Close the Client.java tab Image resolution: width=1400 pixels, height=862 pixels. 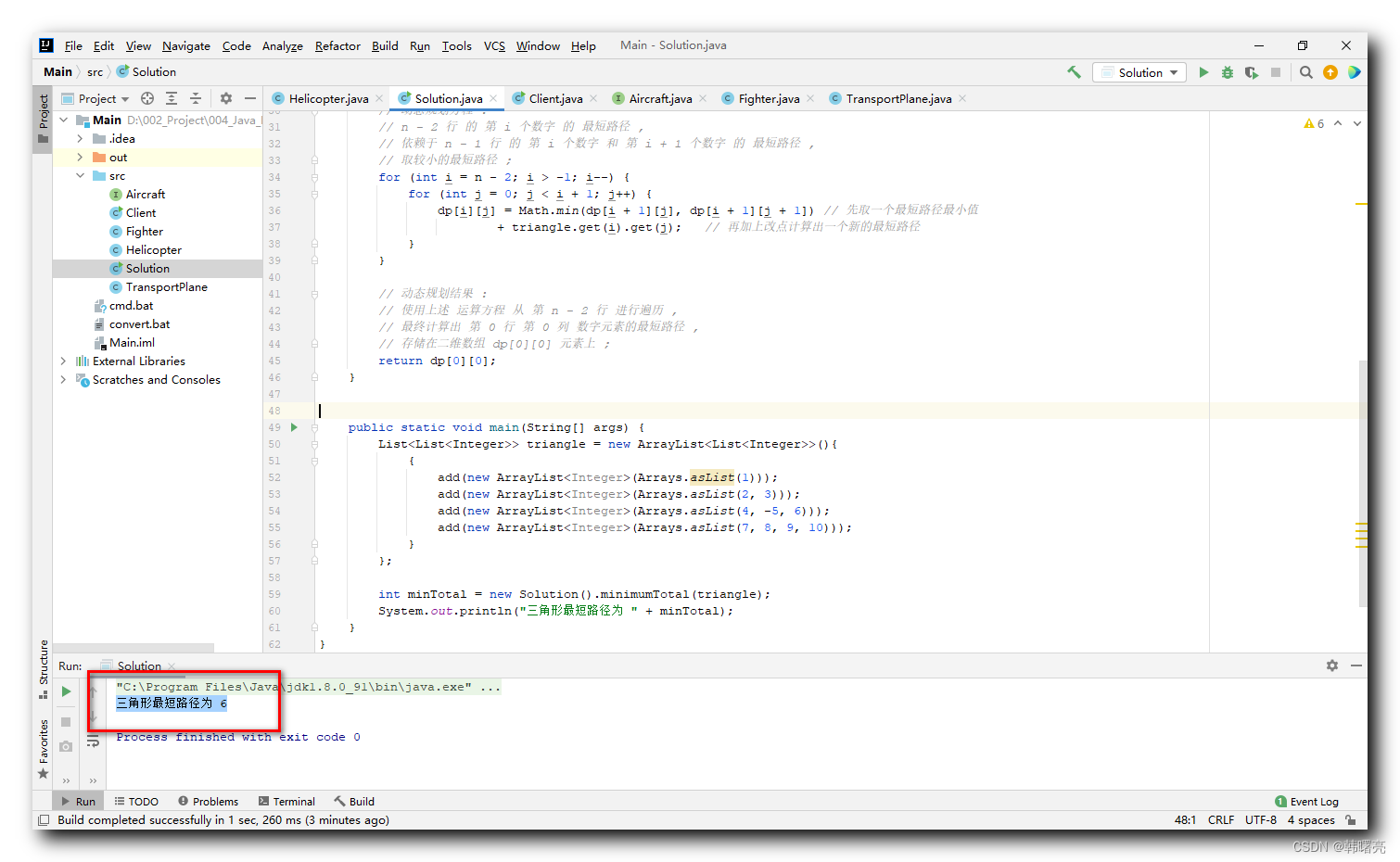tap(593, 98)
